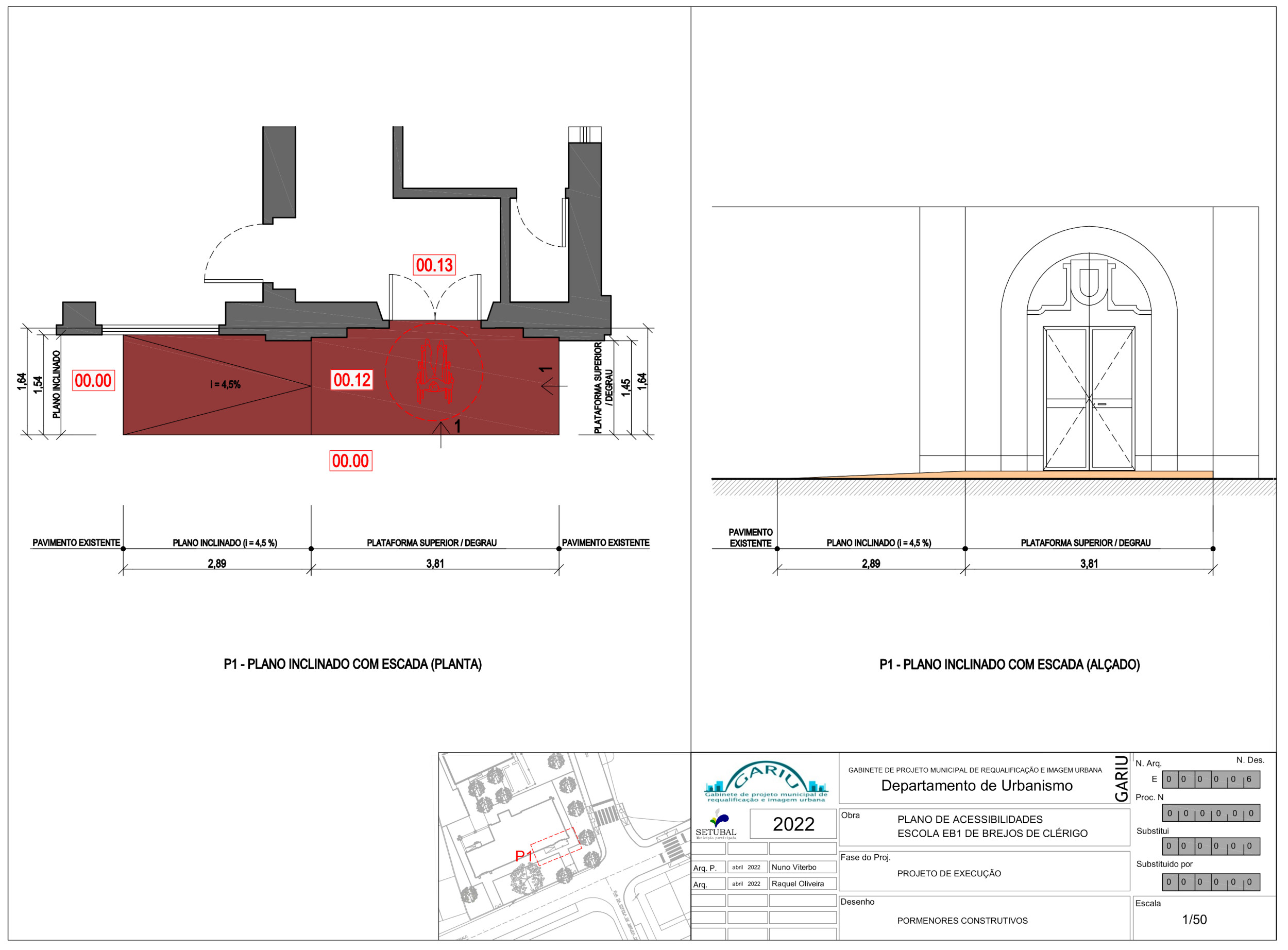Click the red wheelchair symbol in the circle
Screen dimensions: 1288x950
(x=434, y=372)
